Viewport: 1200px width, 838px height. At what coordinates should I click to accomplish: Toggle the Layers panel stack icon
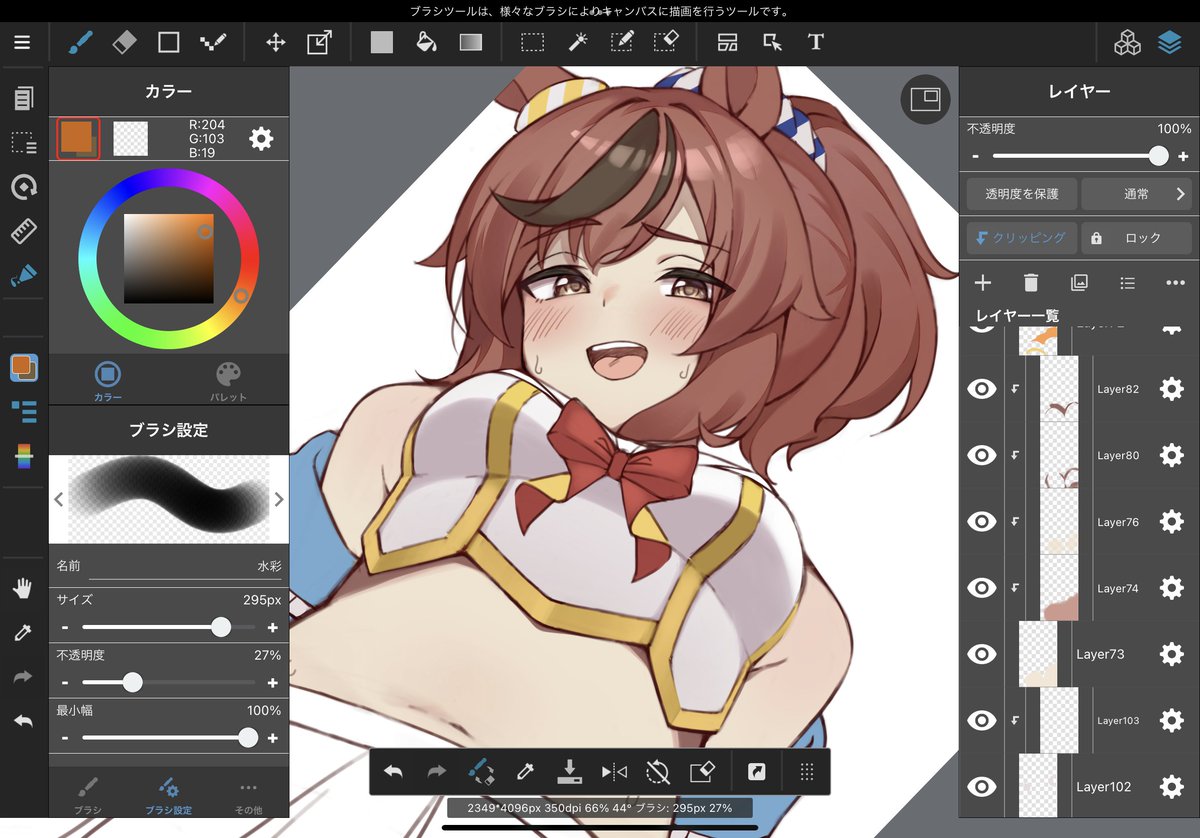click(1169, 43)
